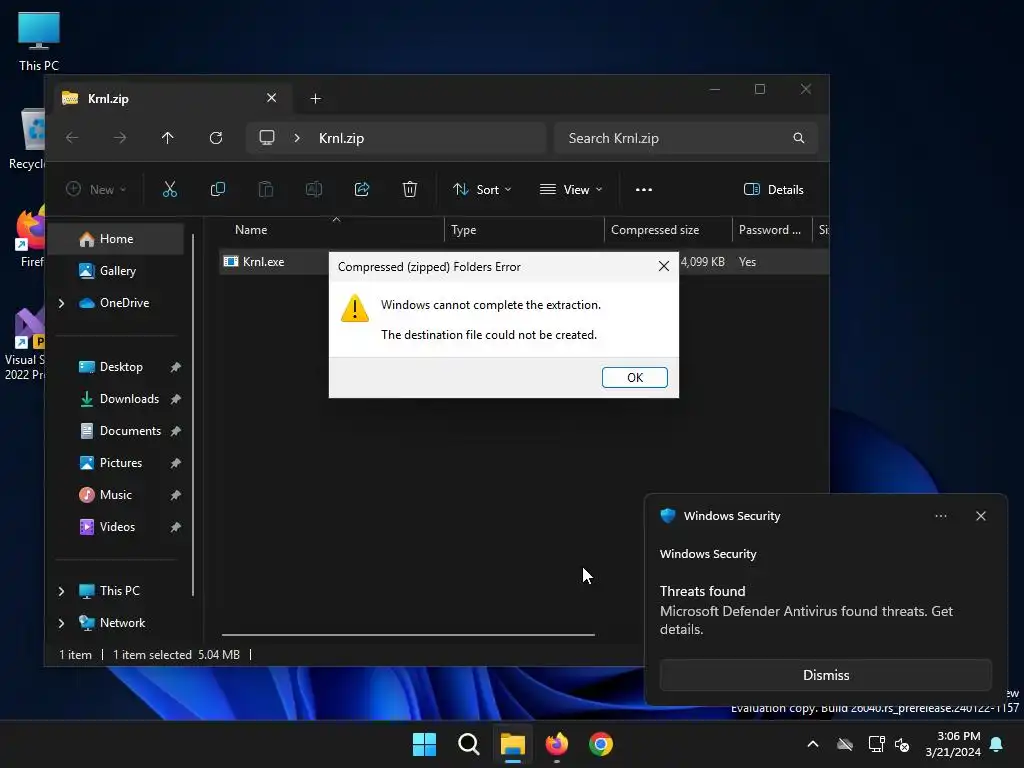The height and width of the screenshot is (768, 1024).
Task: Click OK in the extraction error dialog
Action: 634,377
